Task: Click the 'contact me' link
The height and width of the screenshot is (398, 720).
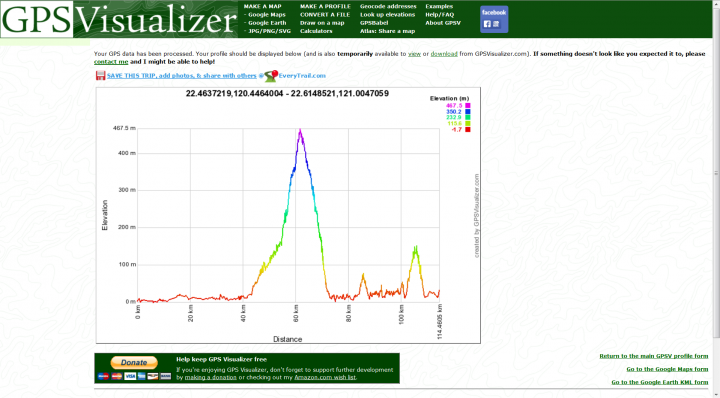Action: 111,62
